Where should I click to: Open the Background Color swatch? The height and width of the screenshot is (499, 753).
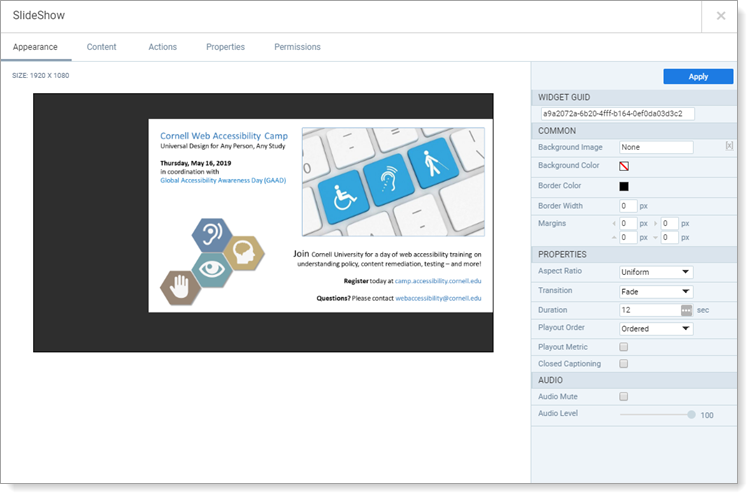click(x=623, y=166)
